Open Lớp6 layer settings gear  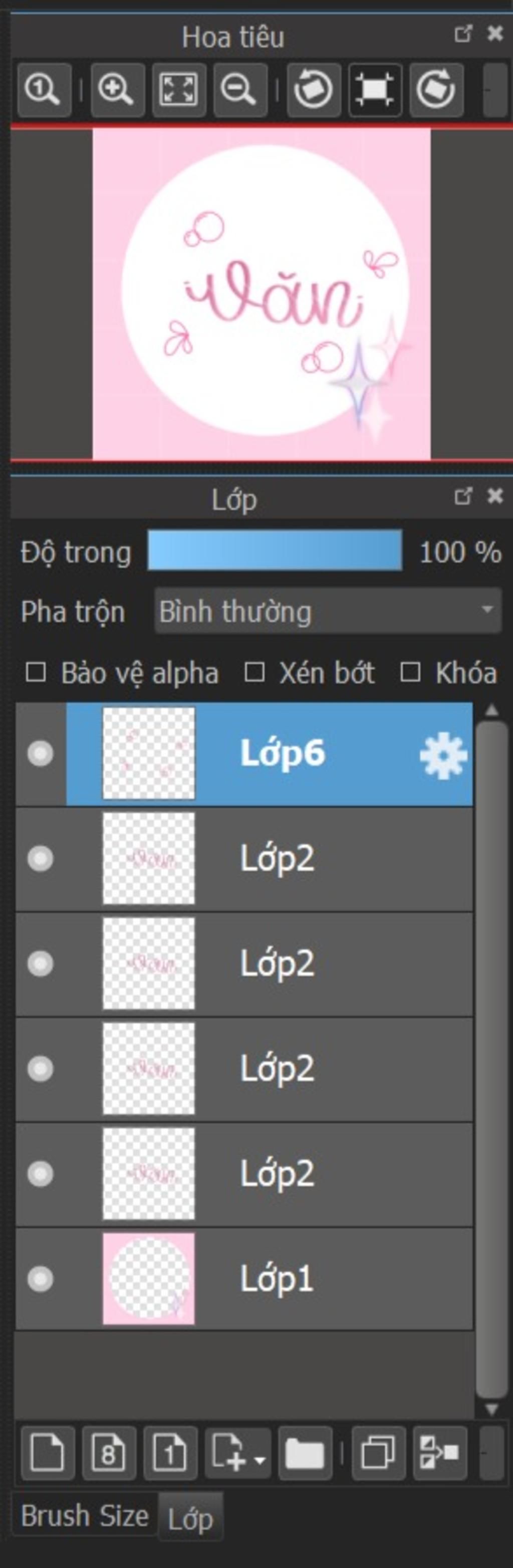[x=443, y=755]
